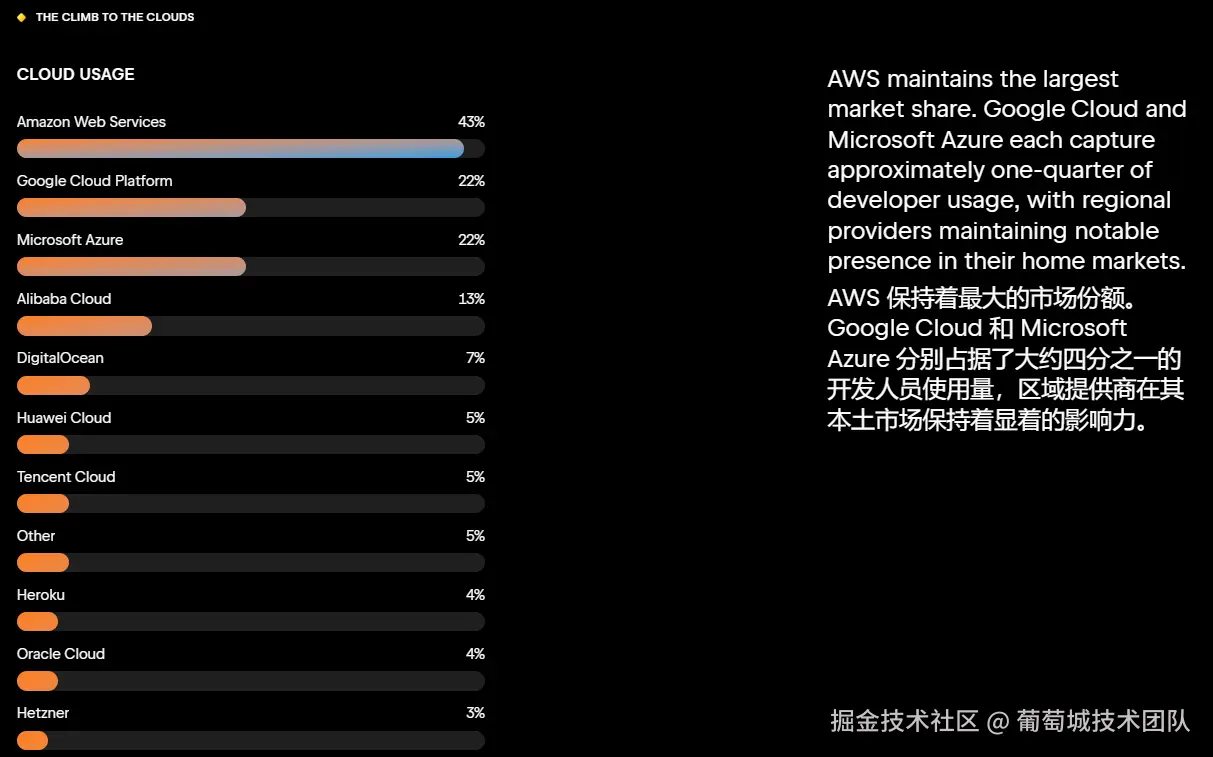This screenshot has height=757, width=1213.
Task: Click the 3% value for Hetzner
Action: tap(475, 713)
